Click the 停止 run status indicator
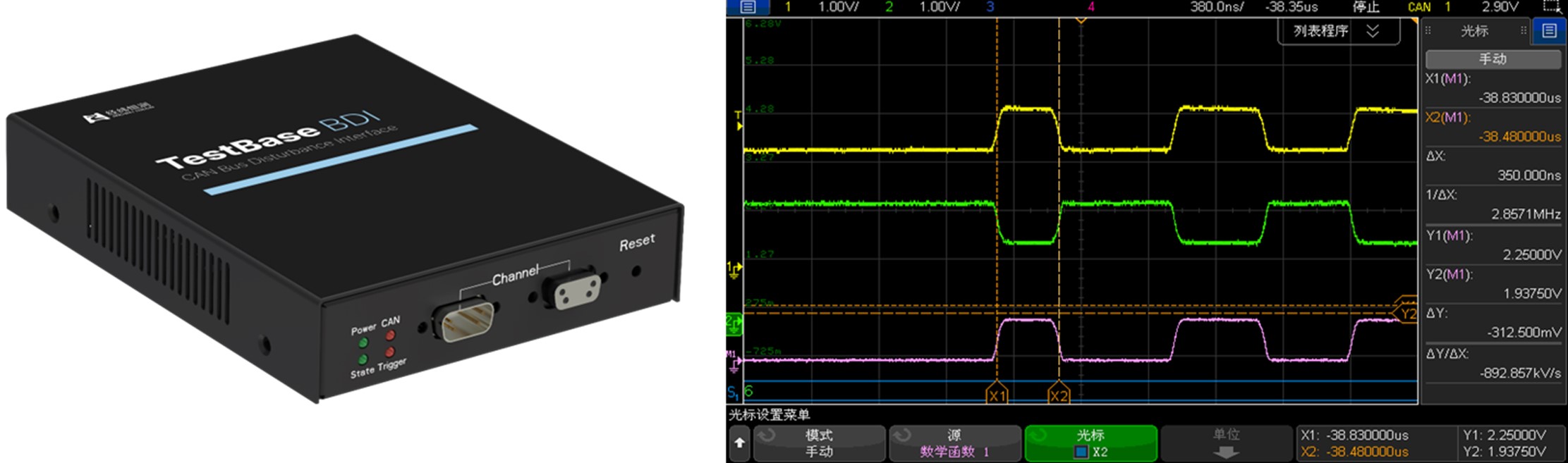 (1366, 7)
